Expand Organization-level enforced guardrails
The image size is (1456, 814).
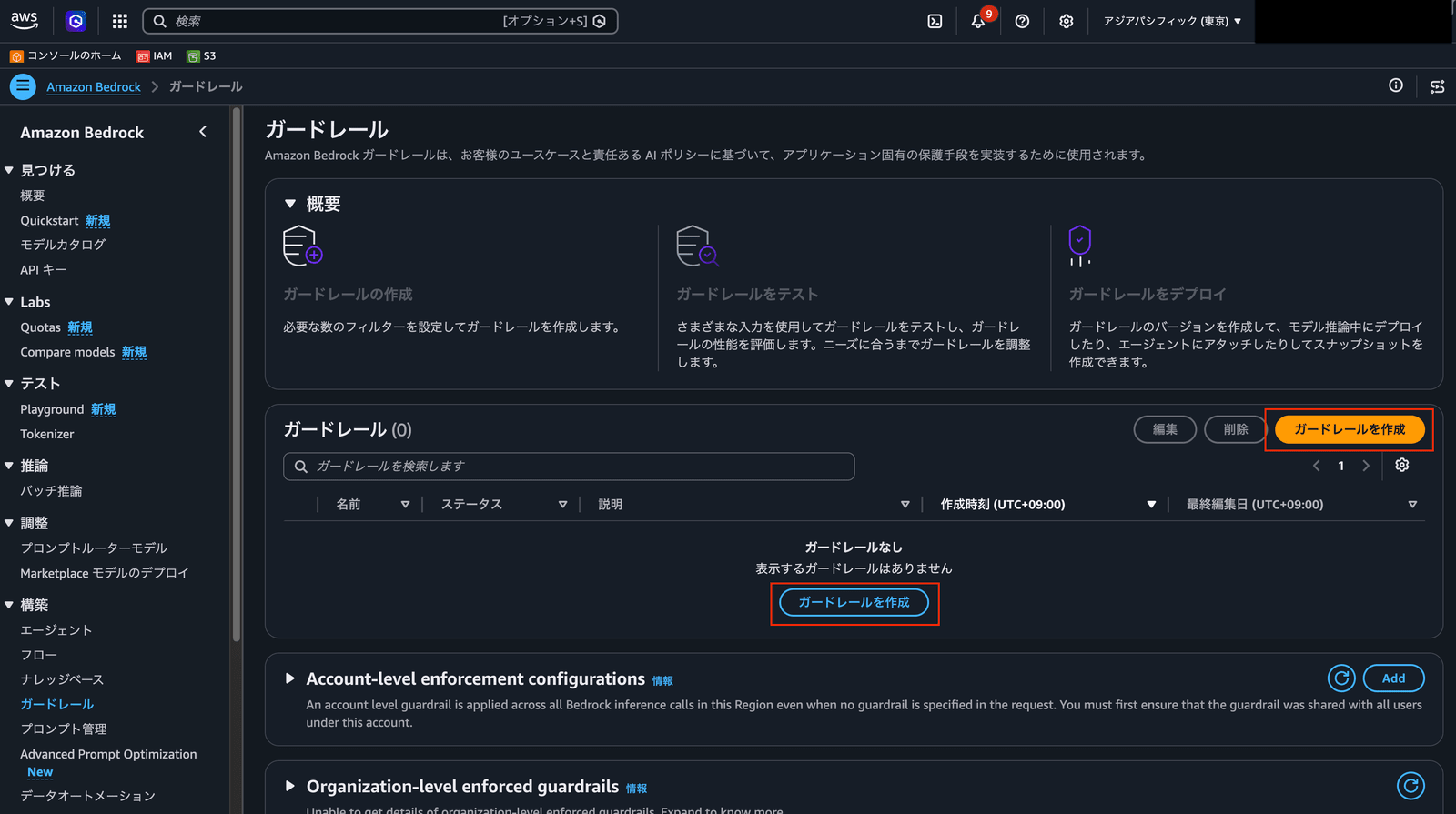(x=290, y=786)
